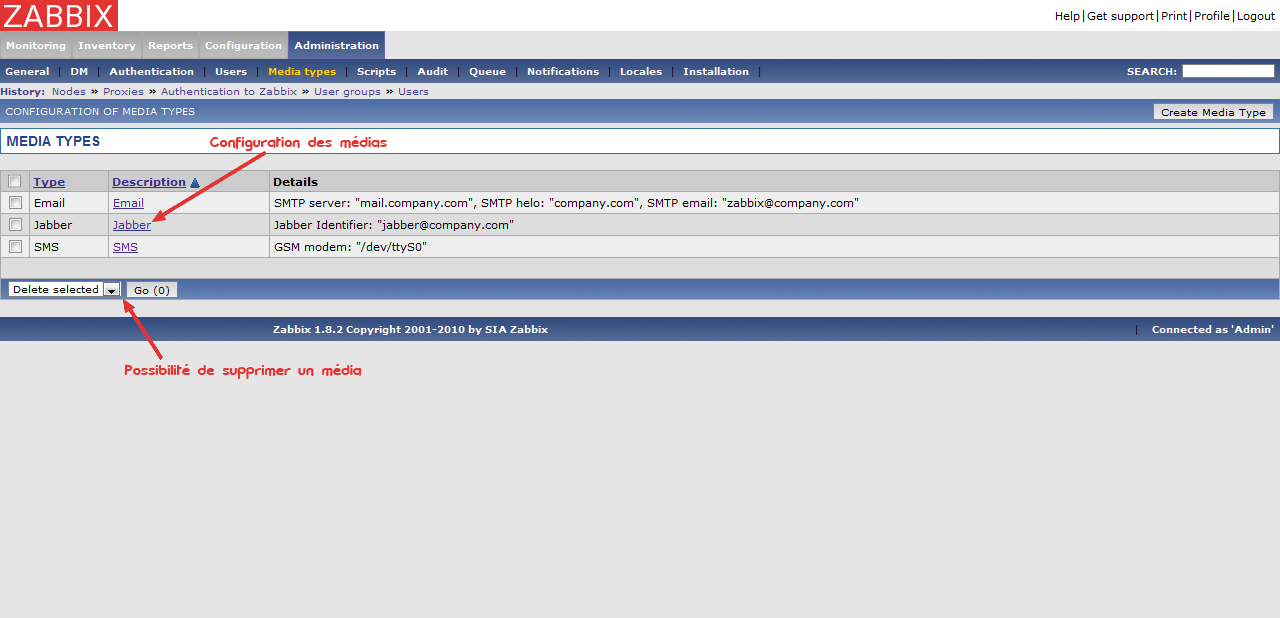The height and width of the screenshot is (618, 1280).
Task: Click inside the Search input field
Action: (x=1228, y=71)
